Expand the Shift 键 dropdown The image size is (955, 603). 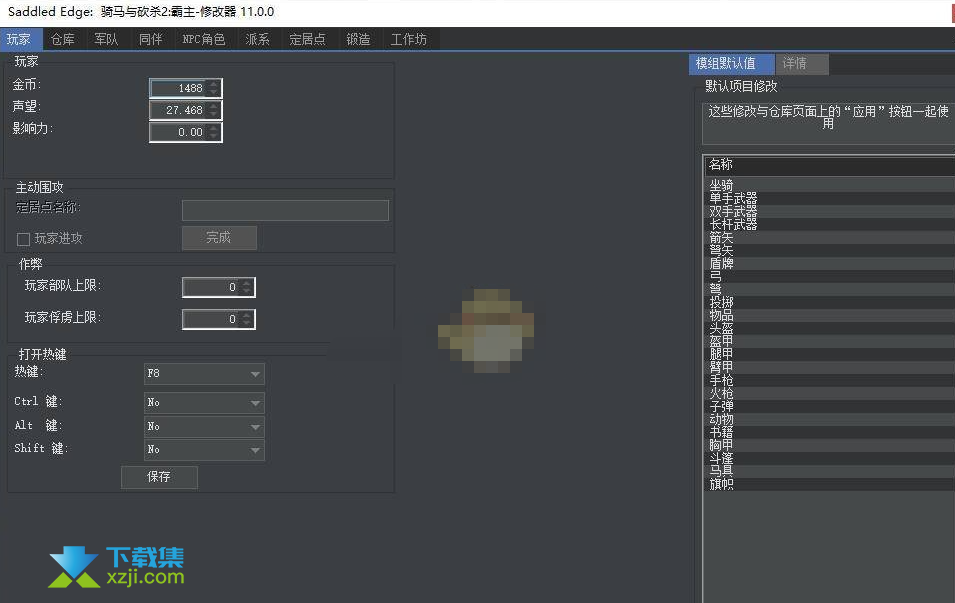(x=204, y=450)
